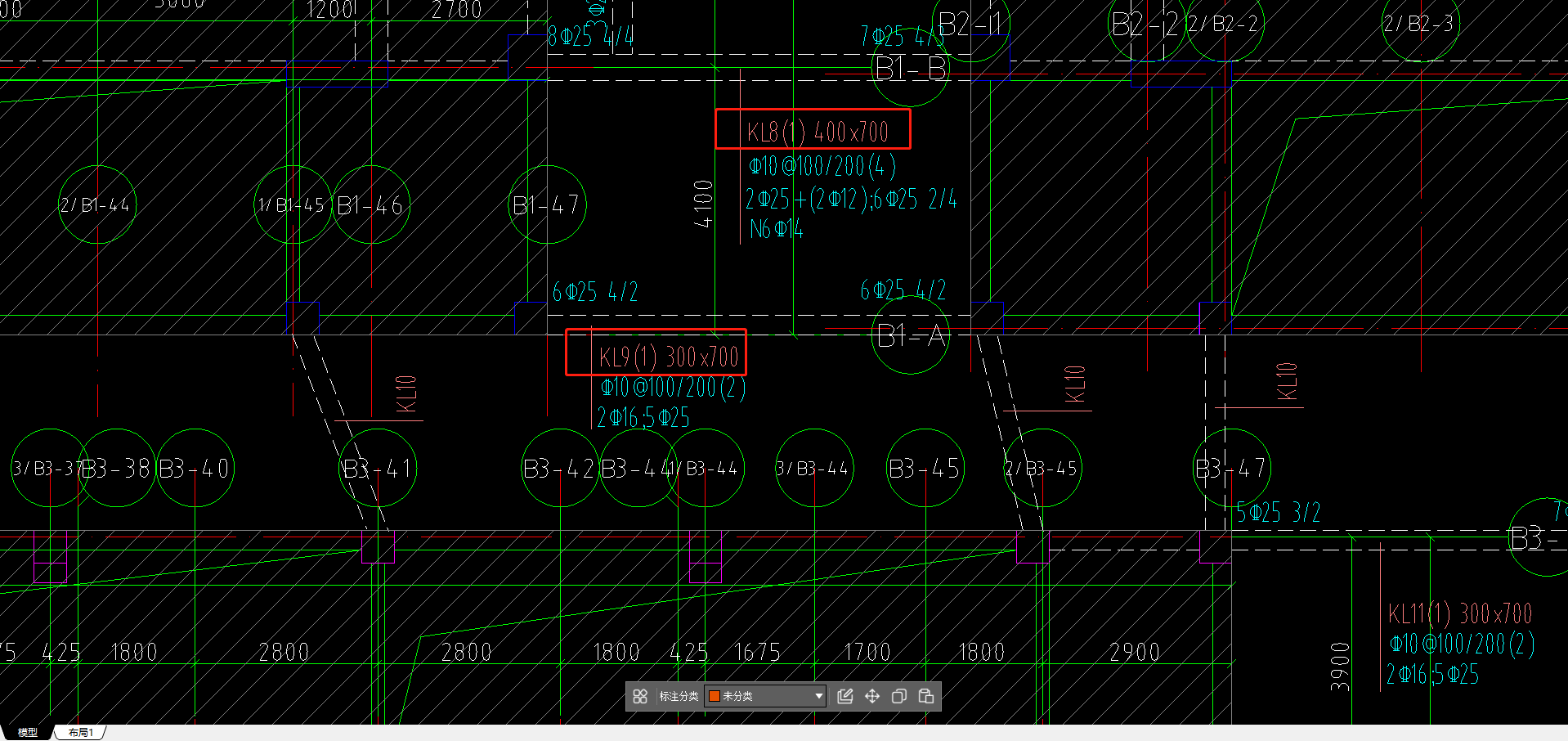Click the B3-47 axis bubble
1568x741 pixels.
coord(1232,468)
